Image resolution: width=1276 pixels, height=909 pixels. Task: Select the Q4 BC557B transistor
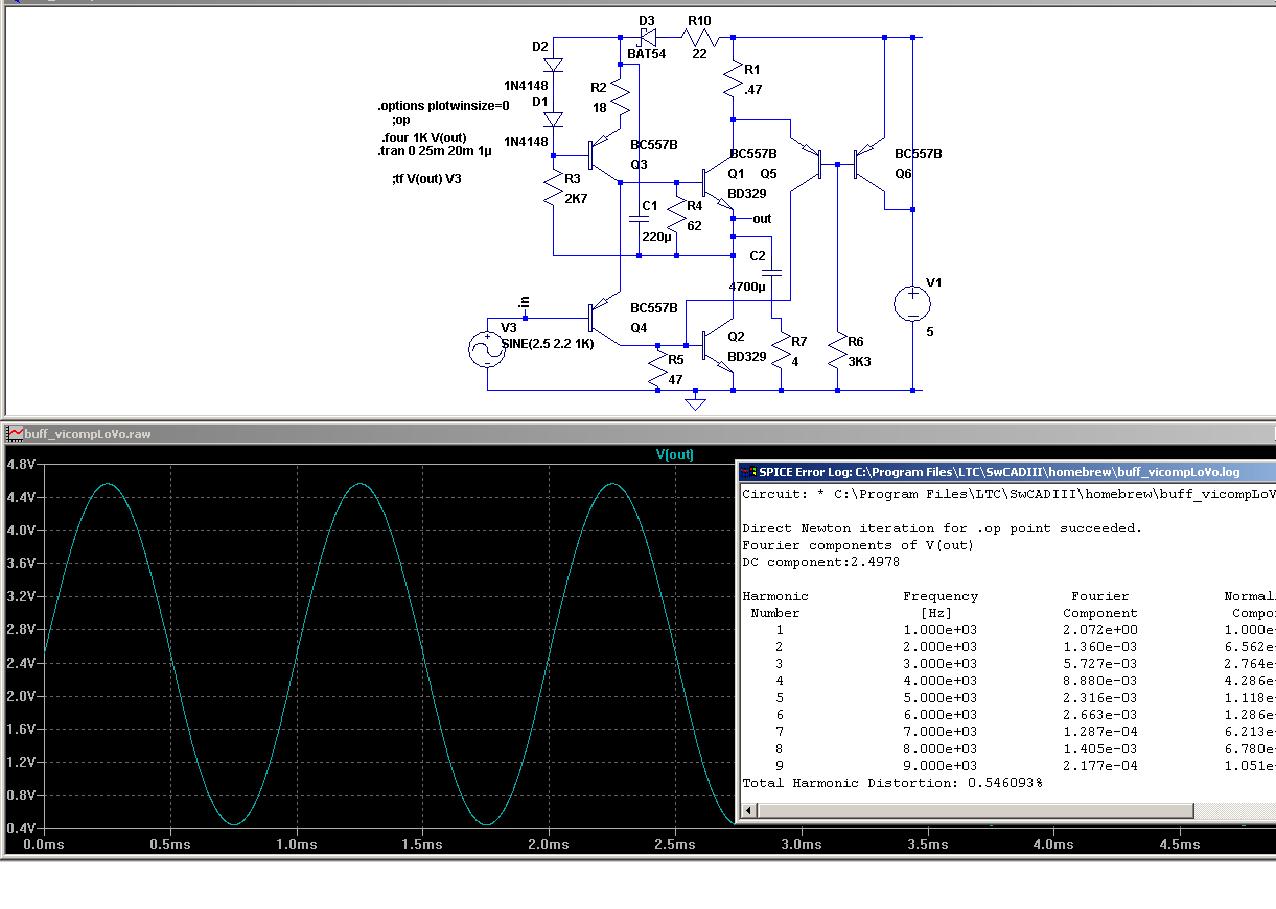[603, 318]
